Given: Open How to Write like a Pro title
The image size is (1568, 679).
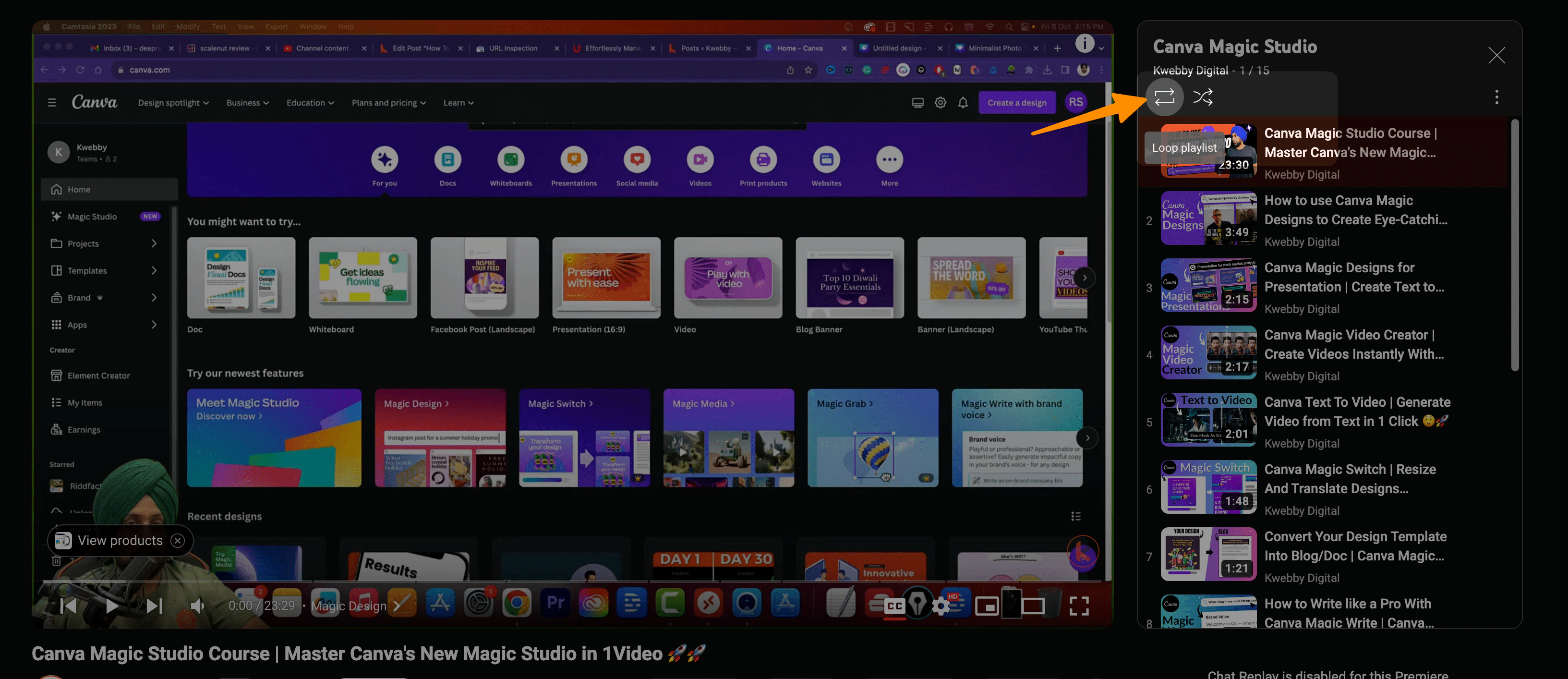Looking at the screenshot, I should click(x=1349, y=613).
